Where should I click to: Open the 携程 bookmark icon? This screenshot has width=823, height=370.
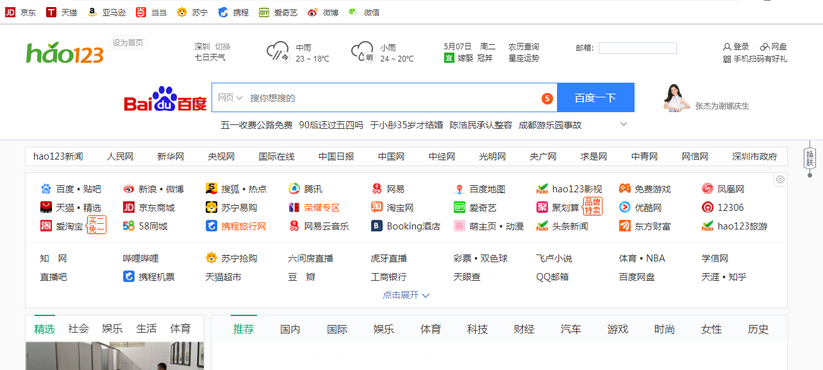223,12
